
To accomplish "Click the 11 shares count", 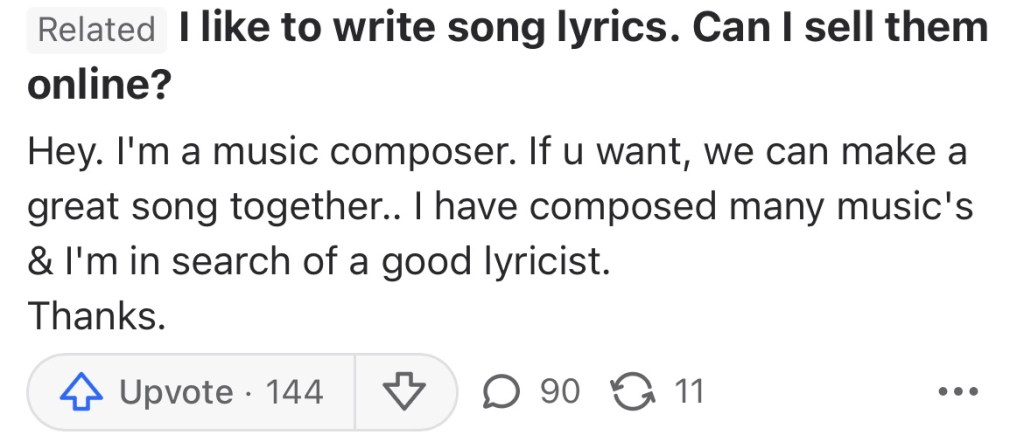I will pos(688,392).
